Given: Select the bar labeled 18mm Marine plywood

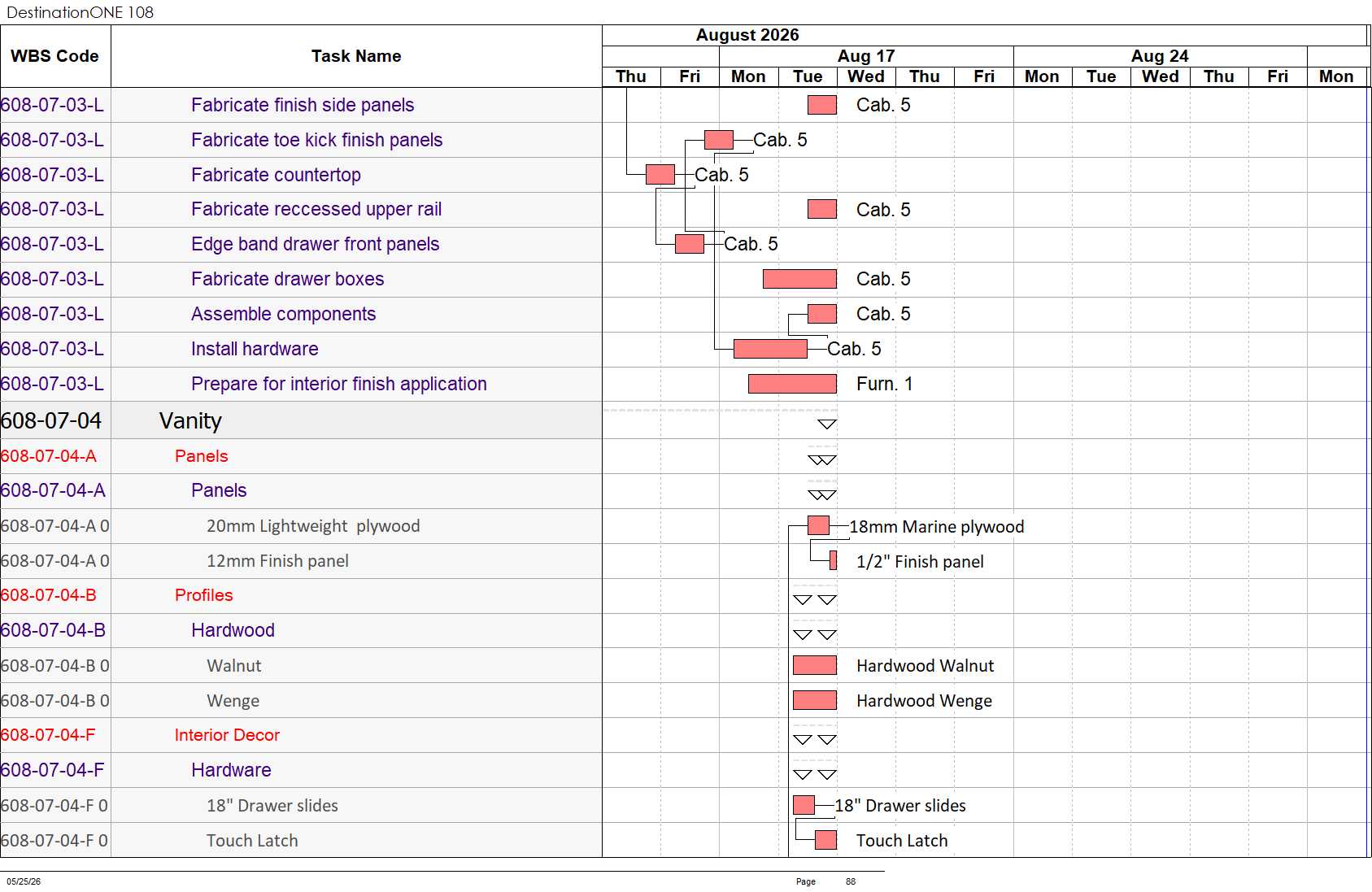Looking at the screenshot, I should pos(819,525).
